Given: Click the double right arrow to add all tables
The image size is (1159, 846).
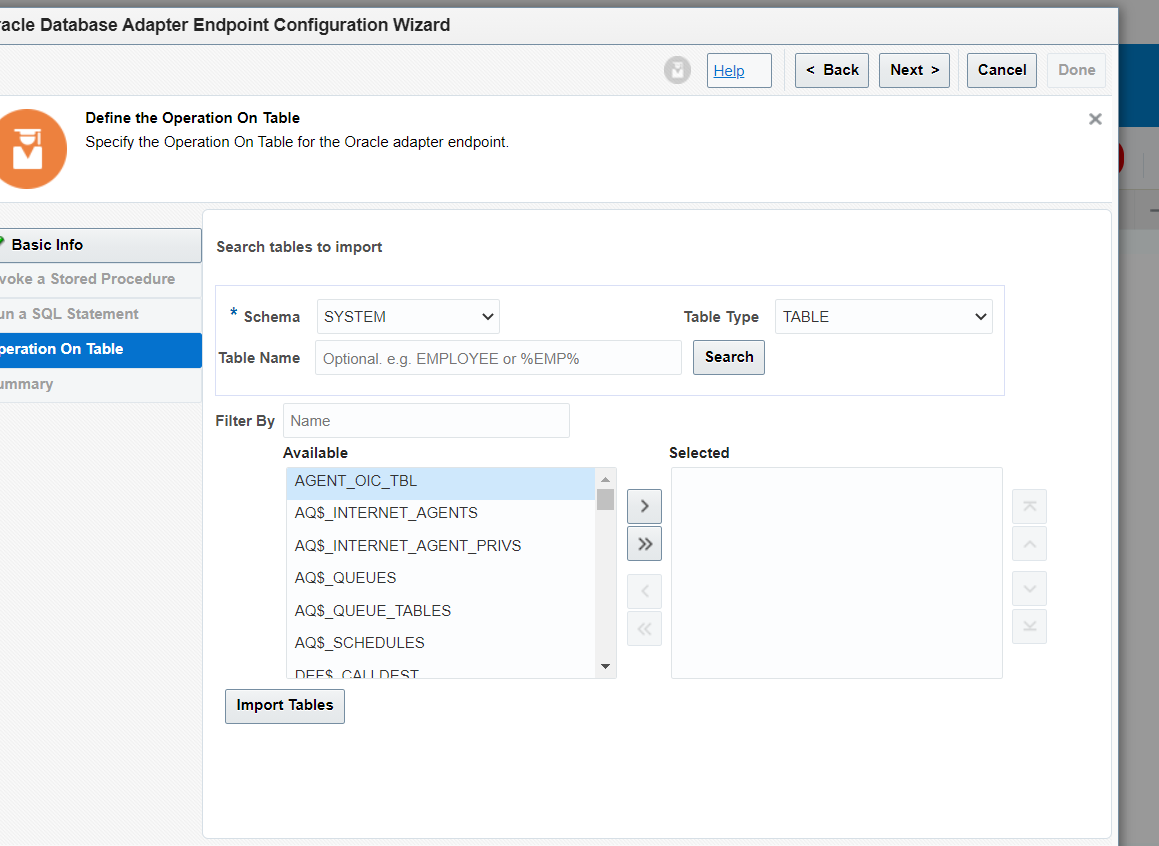Looking at the screenshot, I should tap(644, 543).
